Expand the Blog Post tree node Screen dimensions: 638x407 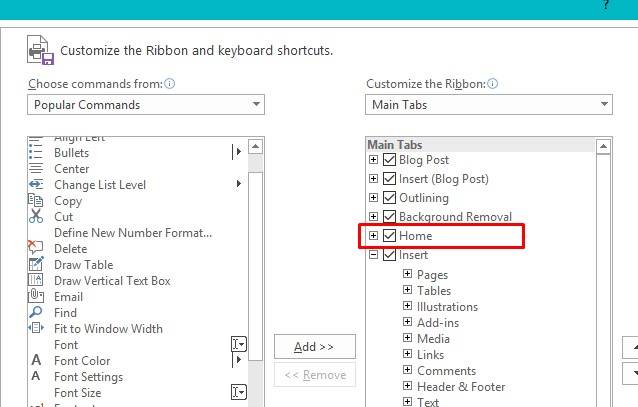pos(373,160)
